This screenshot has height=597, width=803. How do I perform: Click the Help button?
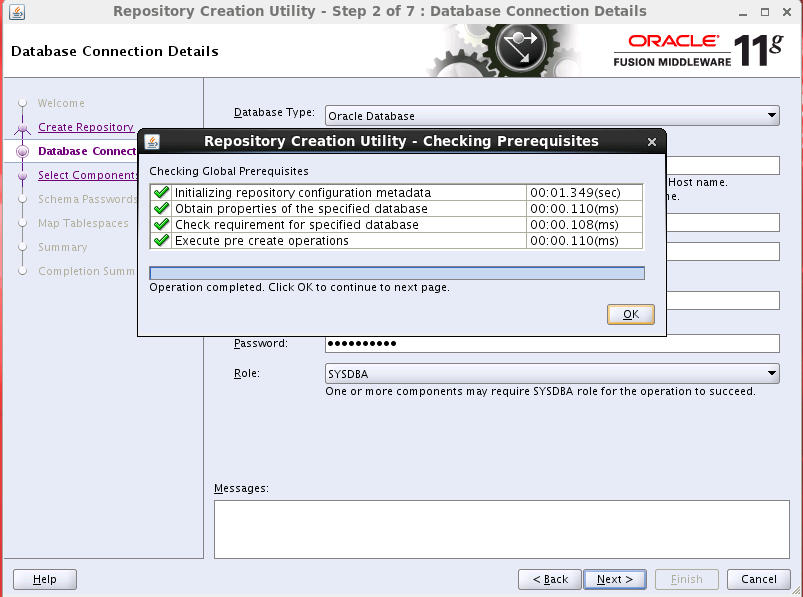[45, 579]
